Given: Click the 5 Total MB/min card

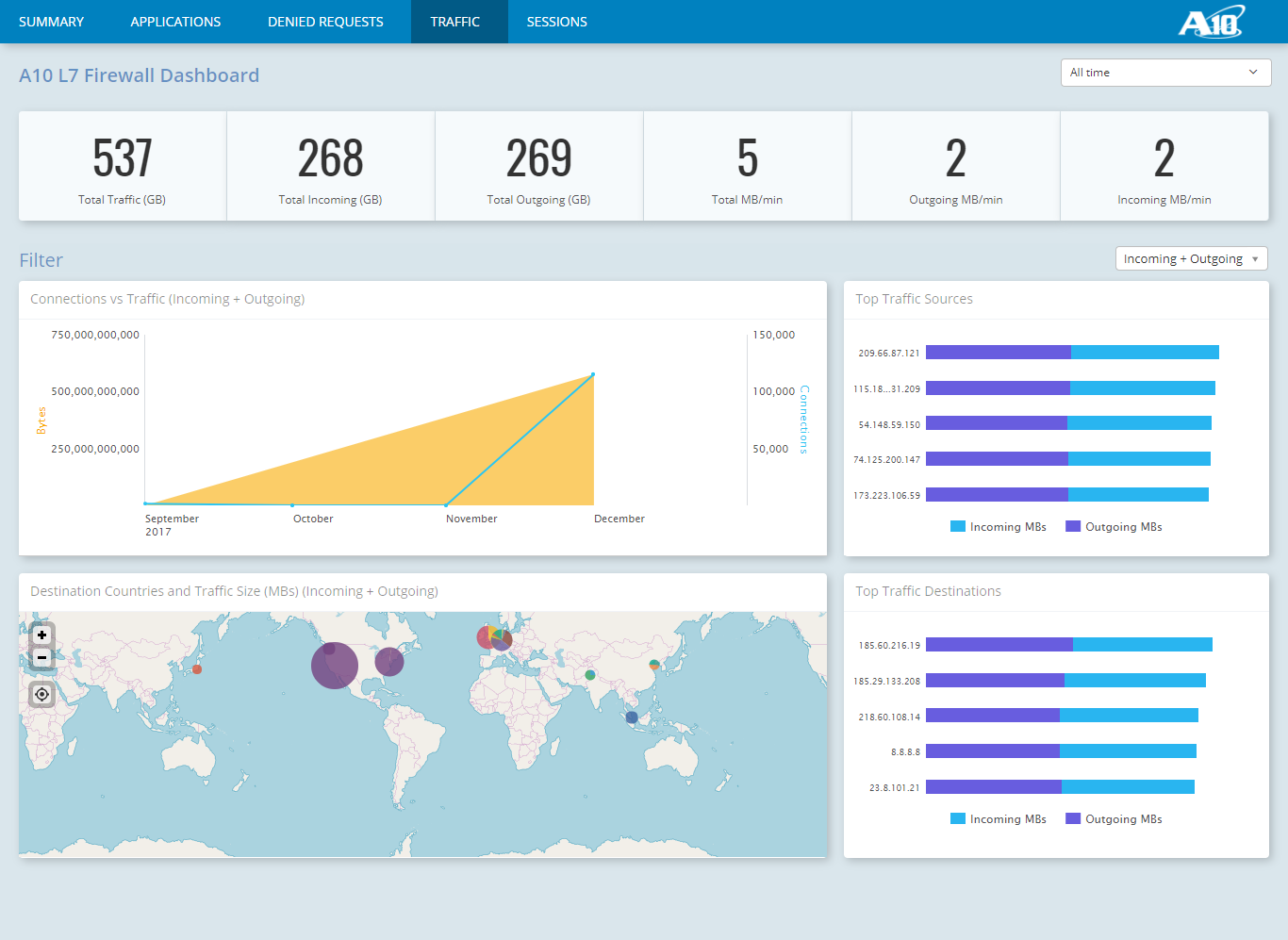Looking at the screenshot, I should click(748, 166).
